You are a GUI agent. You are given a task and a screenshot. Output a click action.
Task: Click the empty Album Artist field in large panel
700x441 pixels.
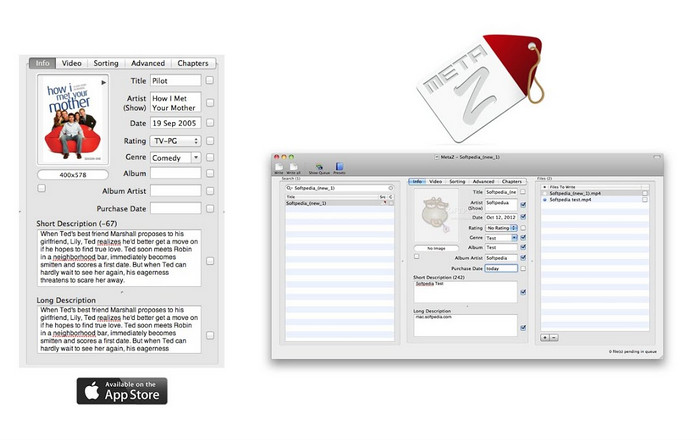pyautogui.click(x=175, y=191)
